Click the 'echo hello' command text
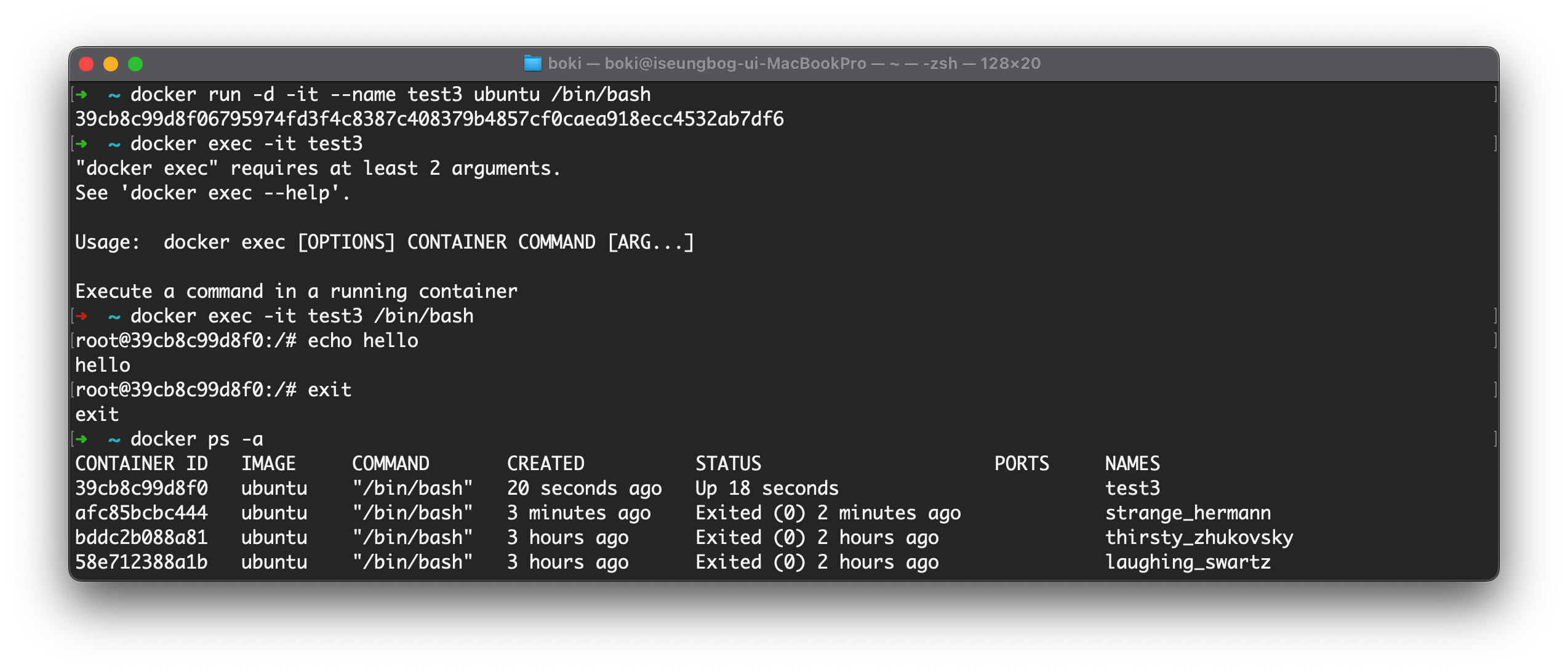The image size is (1568, 672). pos(363,340)
